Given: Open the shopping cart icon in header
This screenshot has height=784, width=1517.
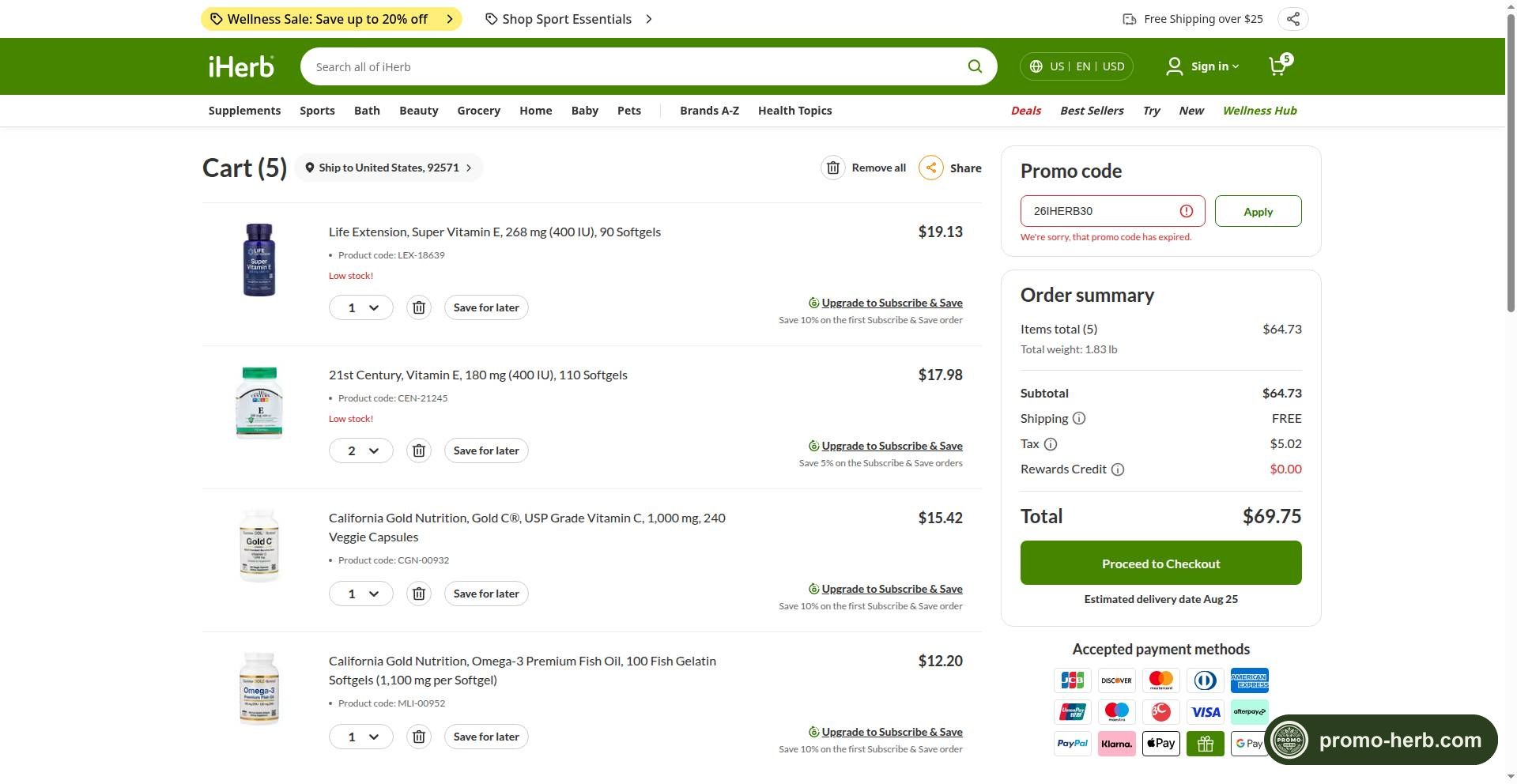Looking at the screenshot, I should [1278, 66].
